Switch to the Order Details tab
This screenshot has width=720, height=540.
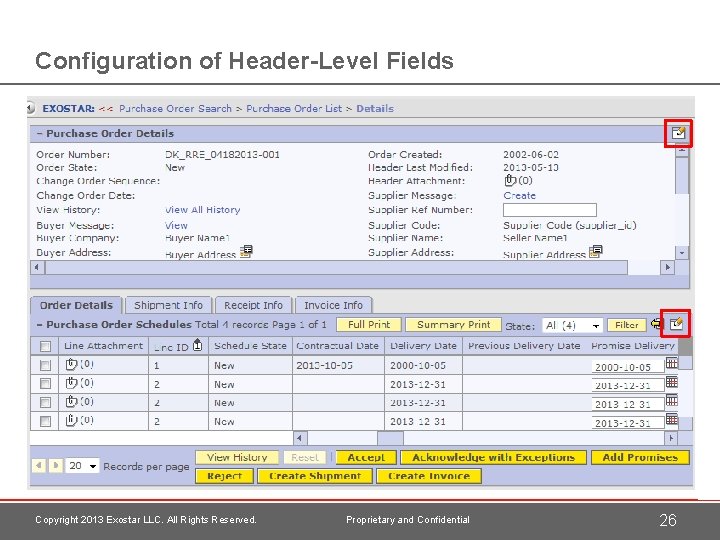coord(76,305)
